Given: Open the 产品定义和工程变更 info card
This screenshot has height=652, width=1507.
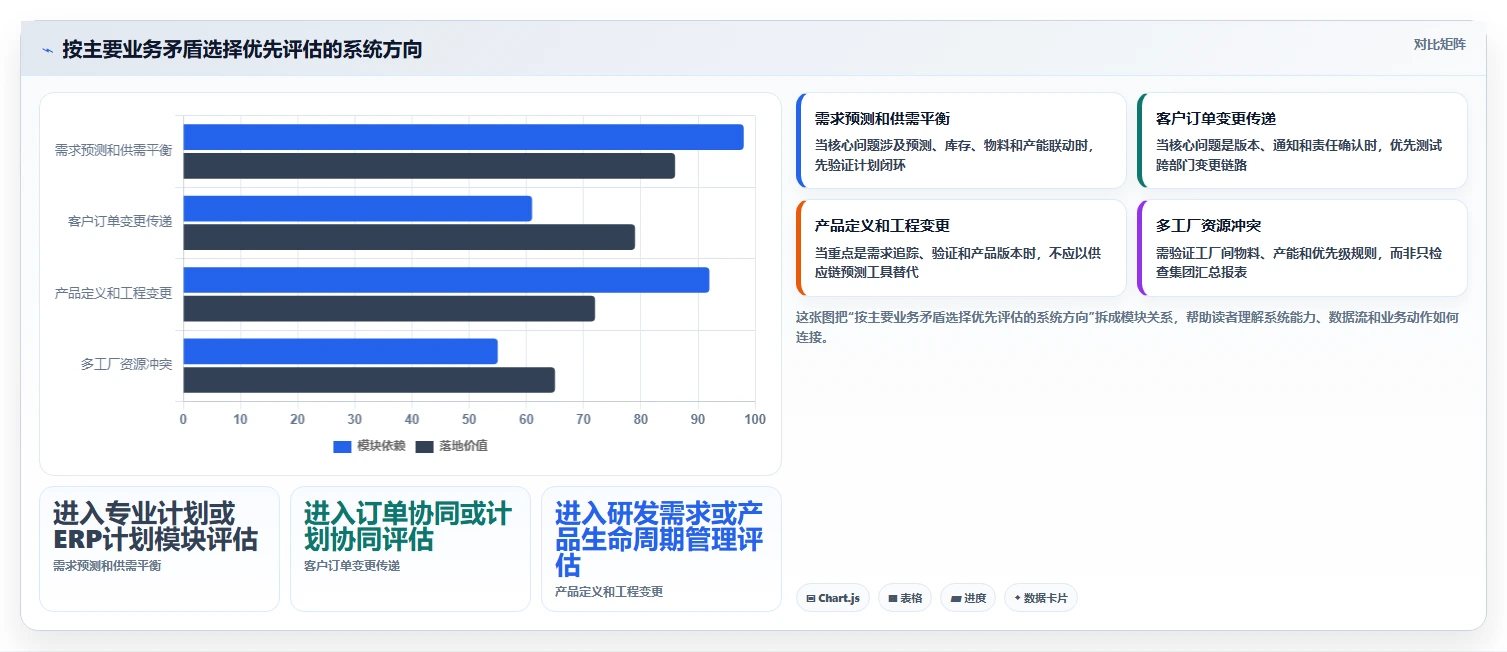Looking at the screenshot, I should click(x=961, y=248).
